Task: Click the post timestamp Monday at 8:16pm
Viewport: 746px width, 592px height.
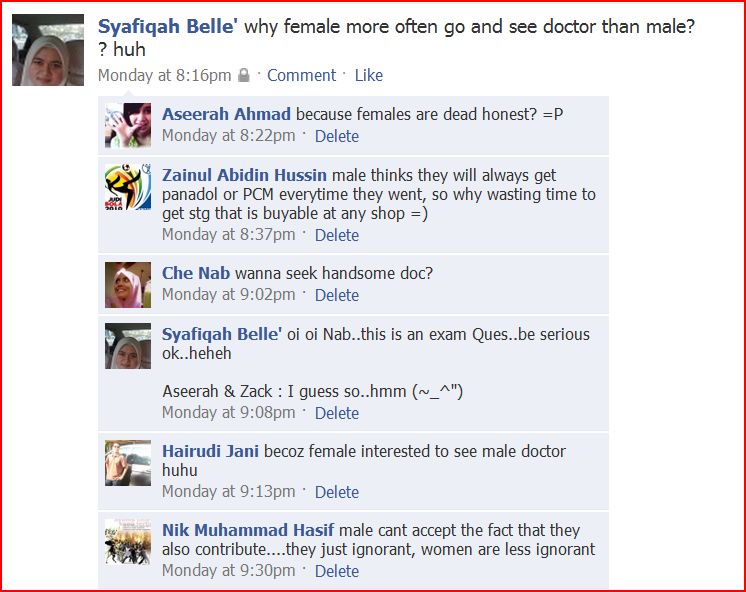Action: pyautogui.click(x=165, y=75)
